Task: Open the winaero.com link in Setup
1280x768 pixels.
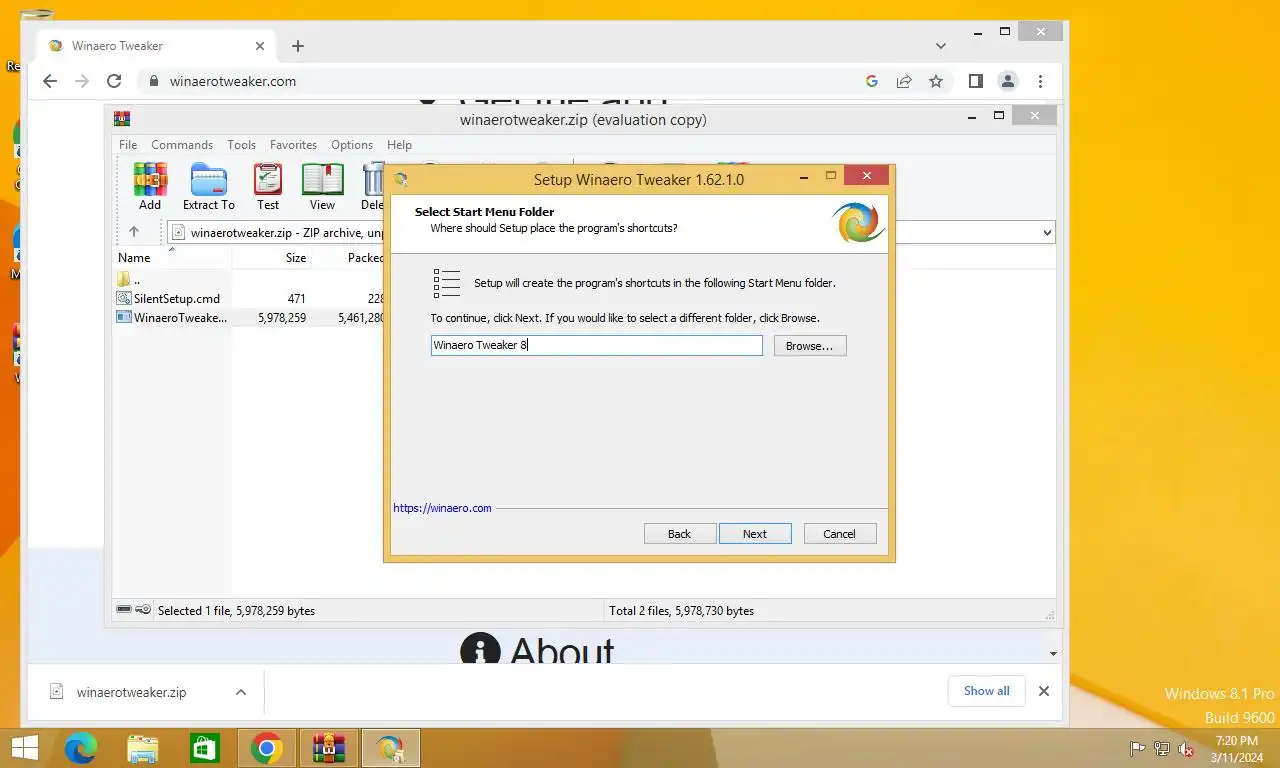Action: tap(442, 508)
